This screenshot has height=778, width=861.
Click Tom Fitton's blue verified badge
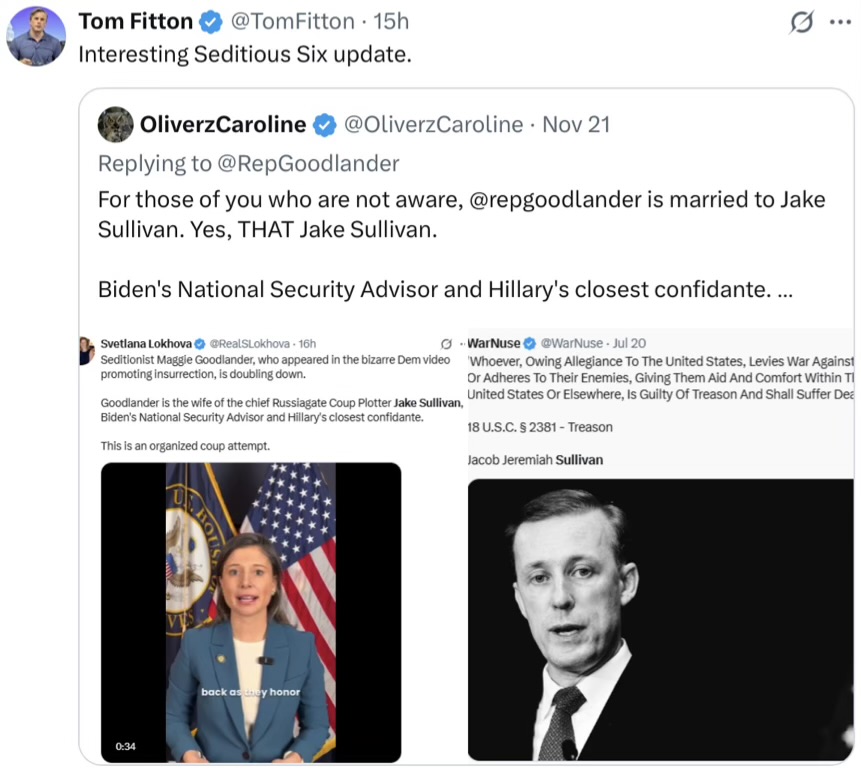pyautogui.click(x=209, y=21)
